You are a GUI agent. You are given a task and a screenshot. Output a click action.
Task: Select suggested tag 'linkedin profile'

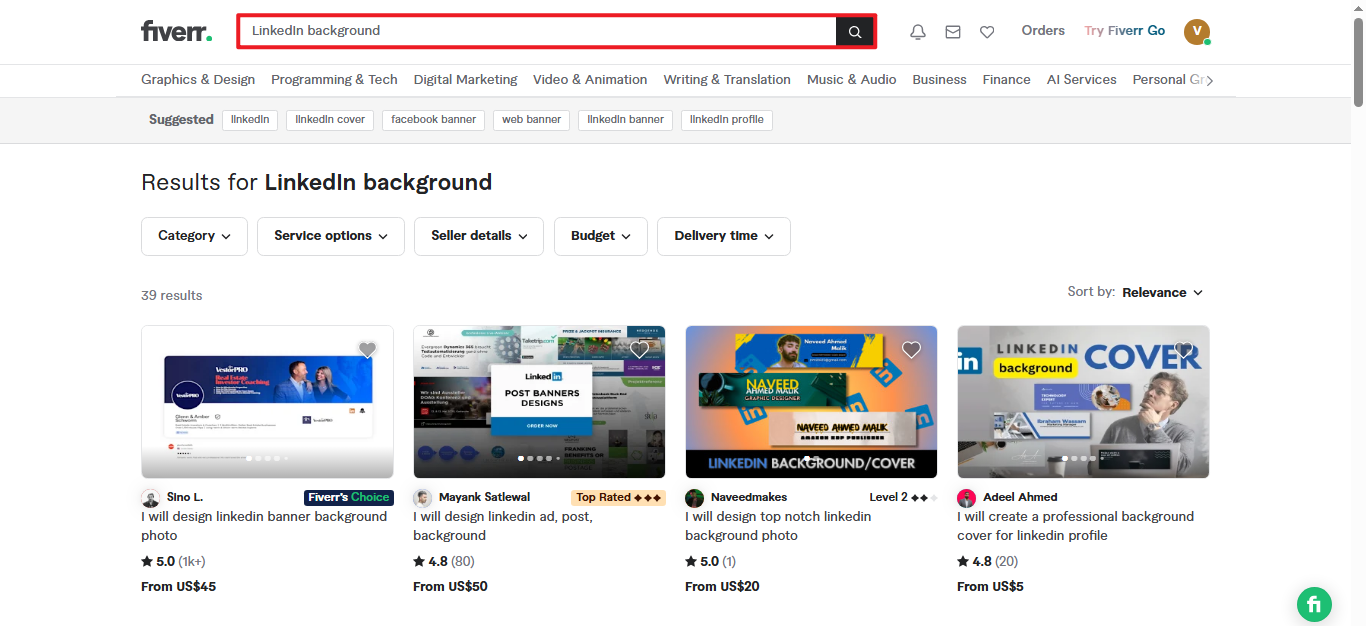coord(727,120)
